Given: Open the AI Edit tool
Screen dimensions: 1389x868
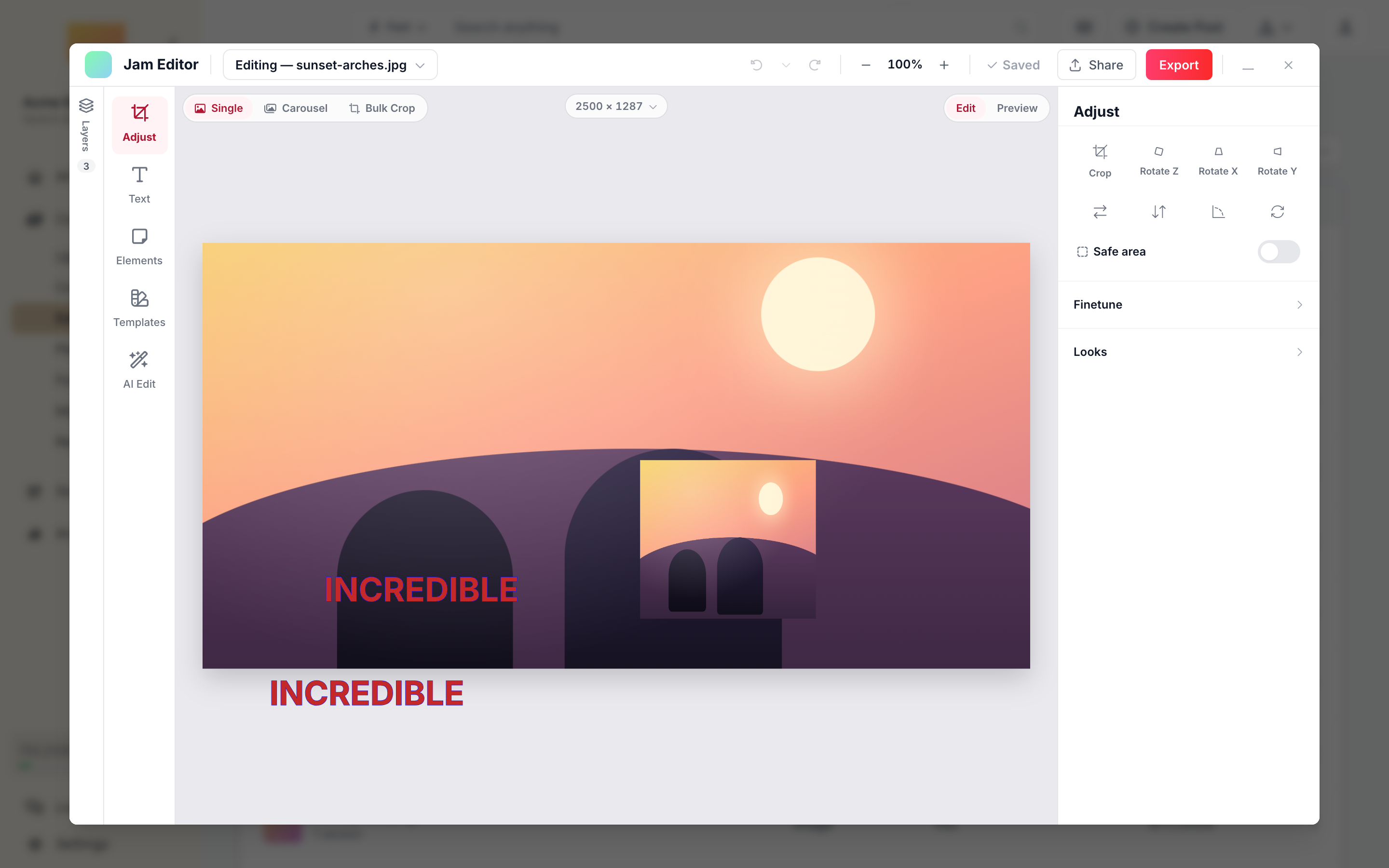Looking at the screenshot, I should (x=139, y=370).
